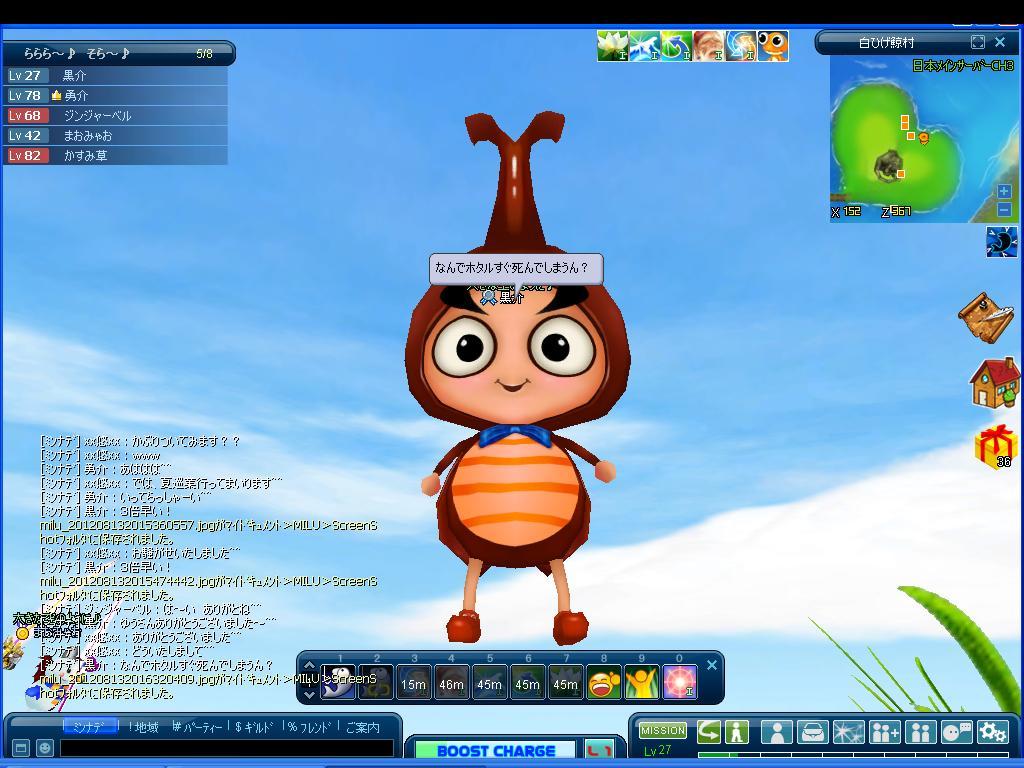The height and width of the screenshot is (768, 1024).
Task: Close the 白ひげ鯨村 minimap panel
Action: [x=1000, y=42]
